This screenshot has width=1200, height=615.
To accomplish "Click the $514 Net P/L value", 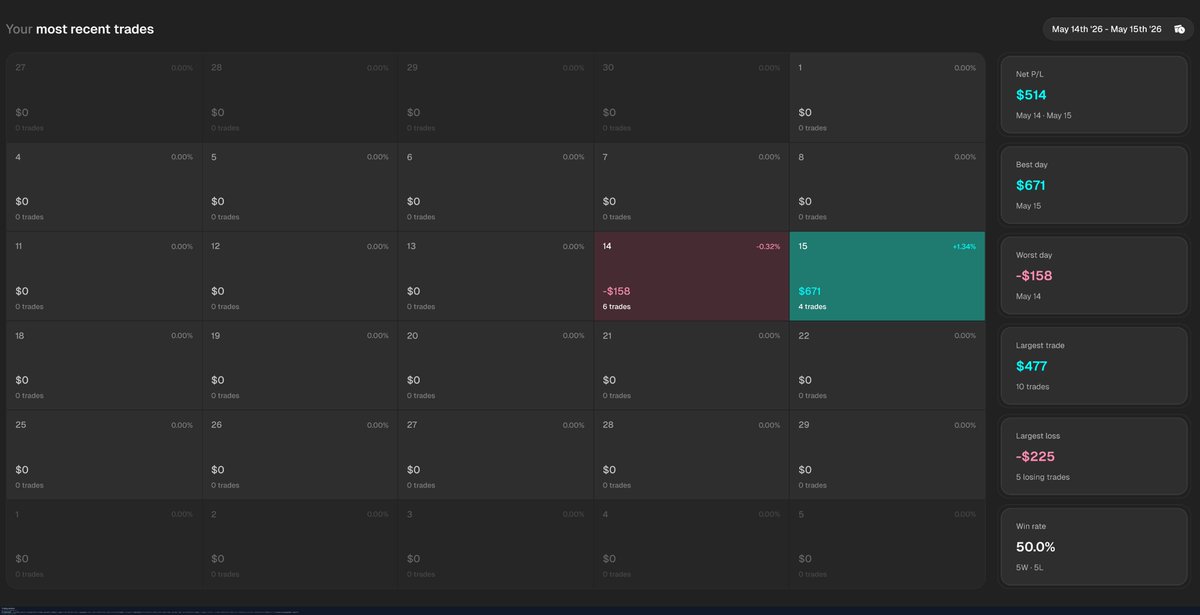I will click(x=1031, y=95).
